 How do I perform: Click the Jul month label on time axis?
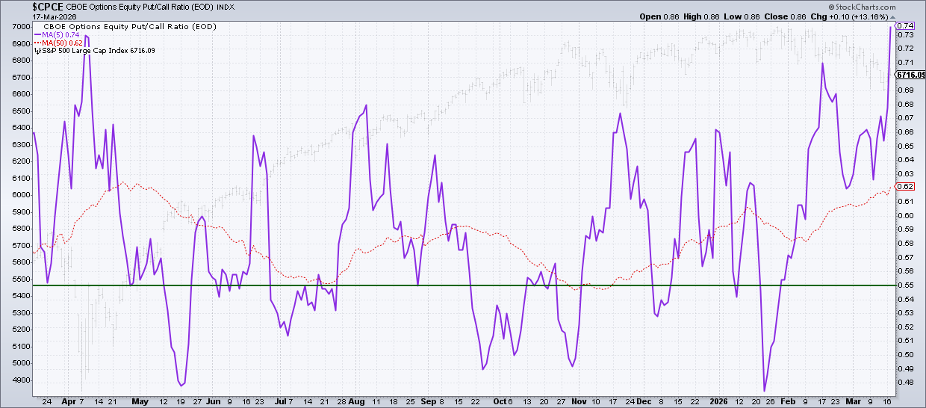tap(281, 400)
